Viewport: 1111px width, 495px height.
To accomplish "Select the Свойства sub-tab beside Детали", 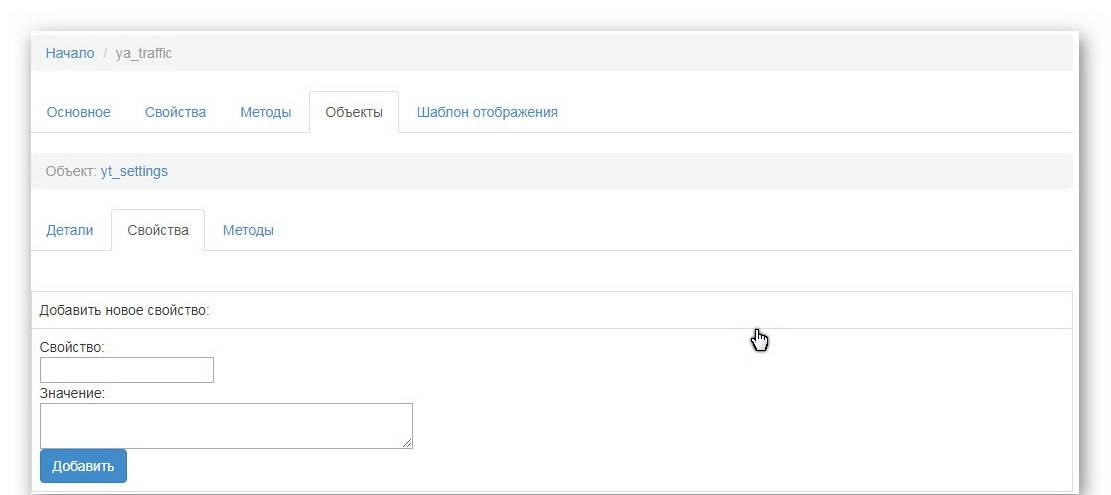I will pos(158,230).
